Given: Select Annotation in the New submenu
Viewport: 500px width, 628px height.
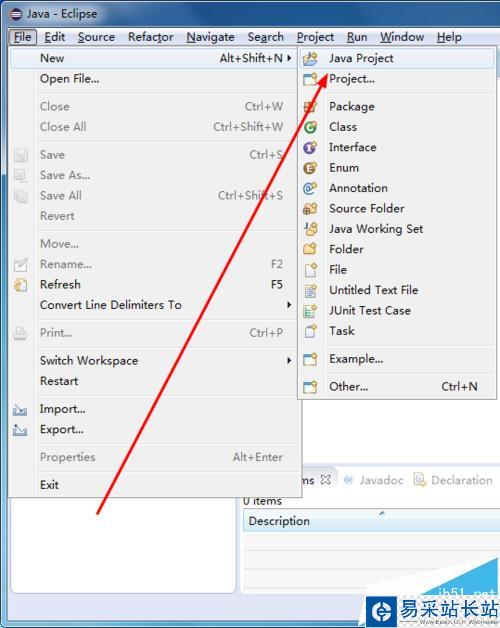Looking at the screenshot, I should pyautogui.click(x=397, y=188).
